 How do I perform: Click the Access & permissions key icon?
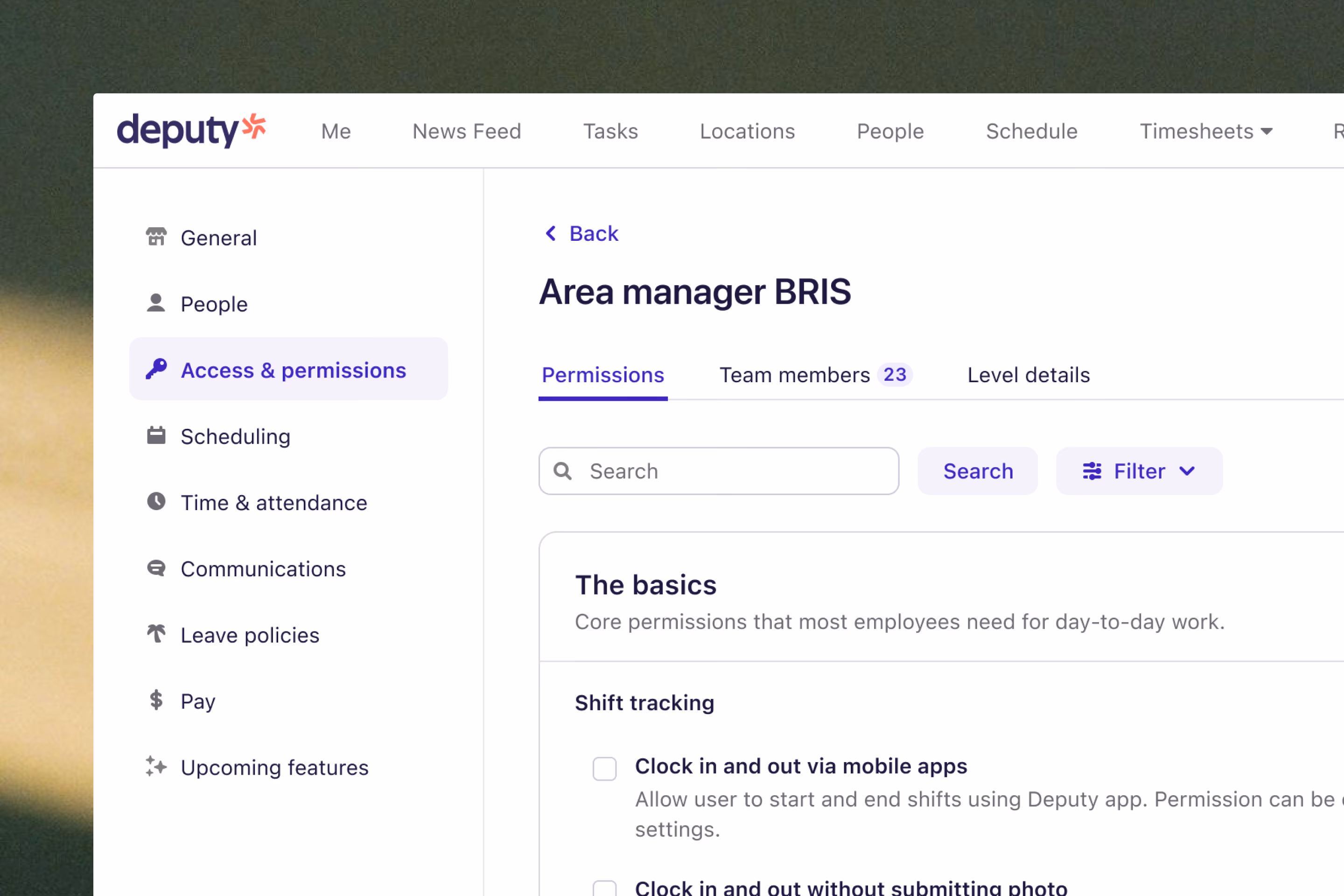pyautogui.click(x=155, y=369)
